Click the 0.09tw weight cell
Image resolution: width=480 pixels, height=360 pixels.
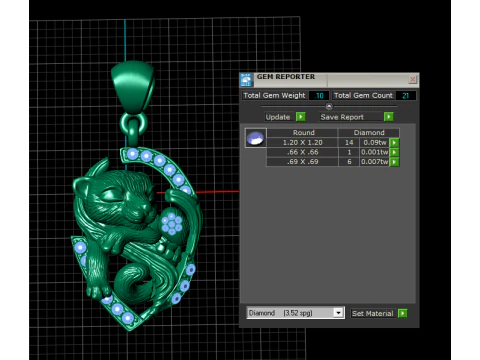[375, 143]
